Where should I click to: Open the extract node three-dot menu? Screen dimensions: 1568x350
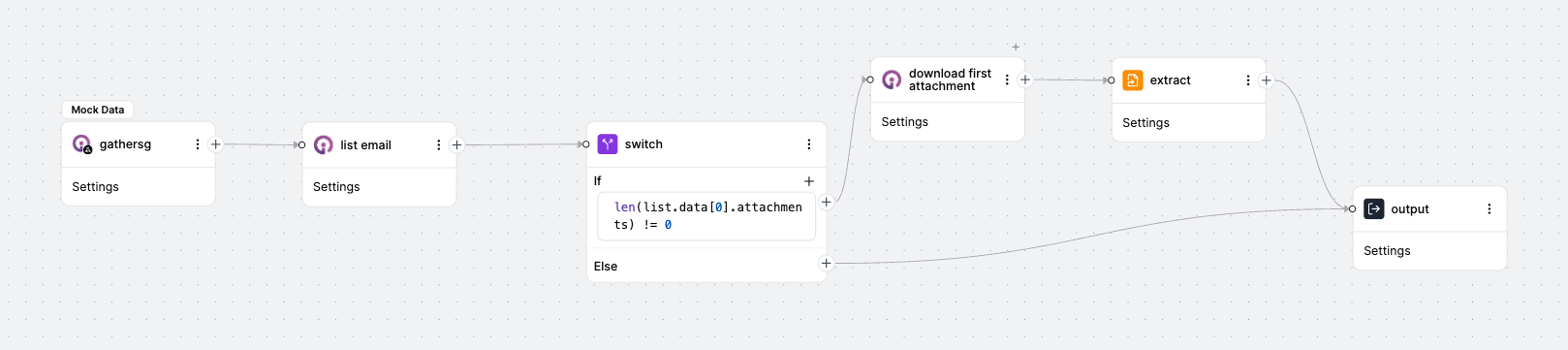(1248, 80)
